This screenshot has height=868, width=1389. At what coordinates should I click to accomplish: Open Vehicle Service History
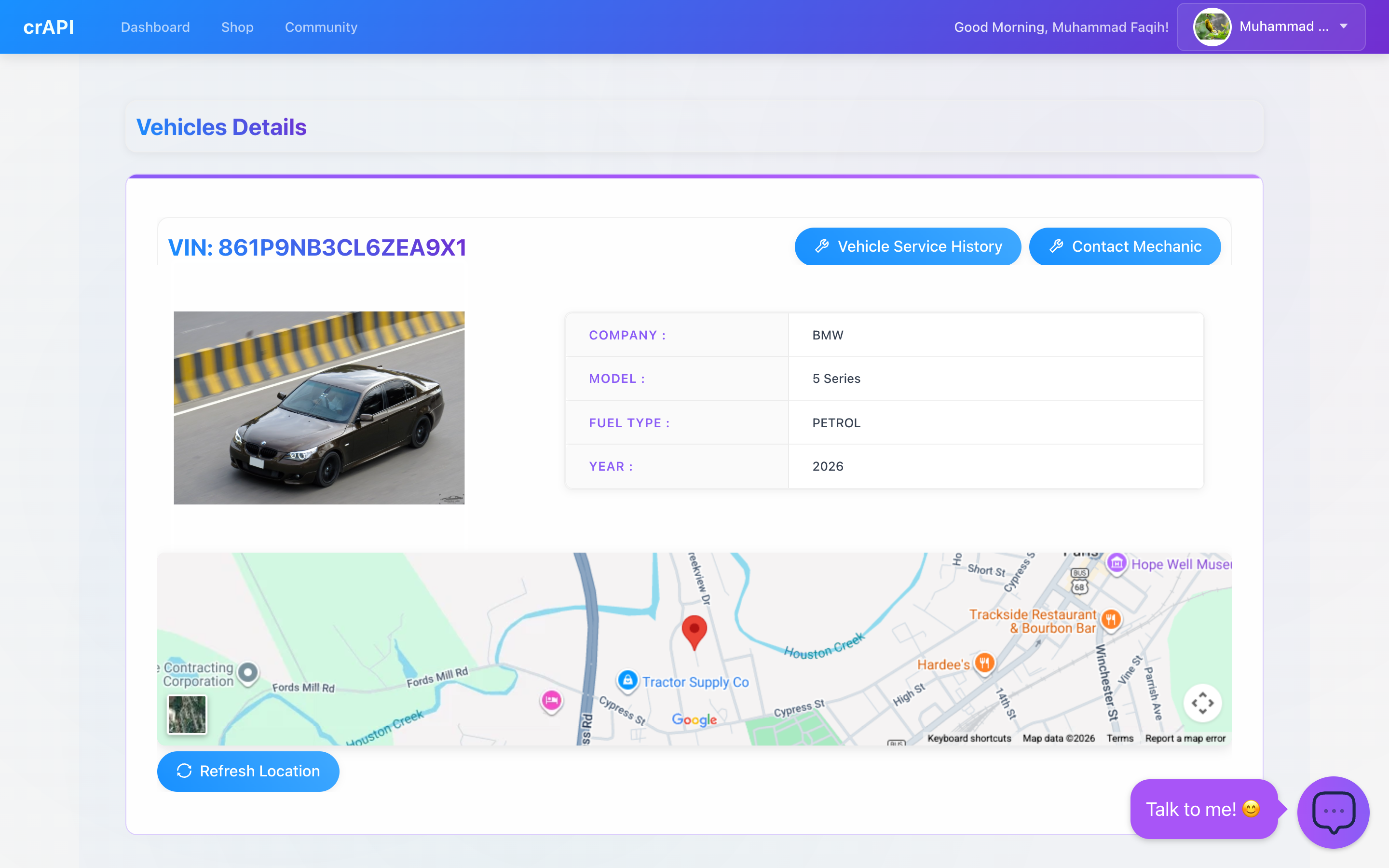(908, 246)
